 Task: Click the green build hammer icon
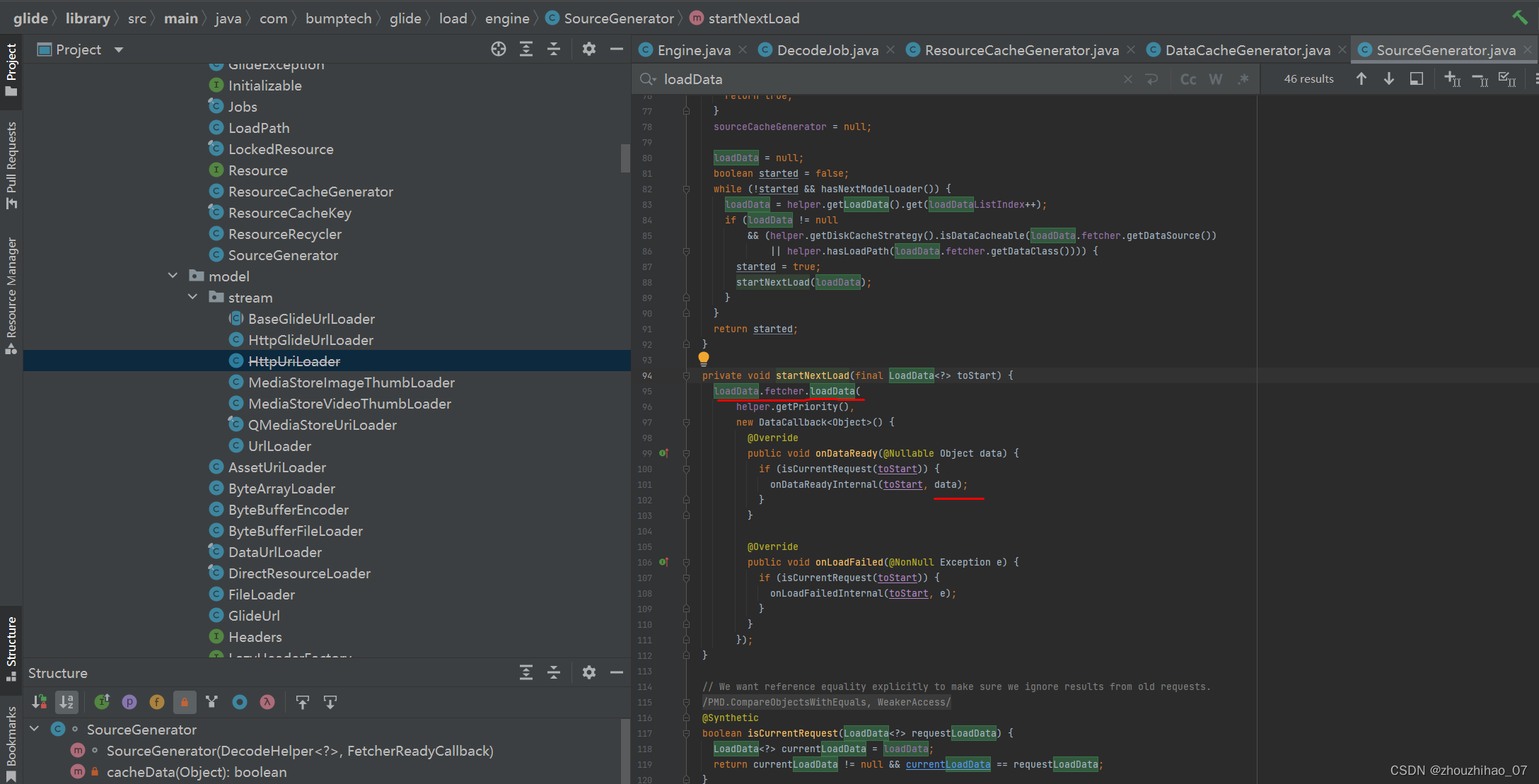tap(1520, 18)
